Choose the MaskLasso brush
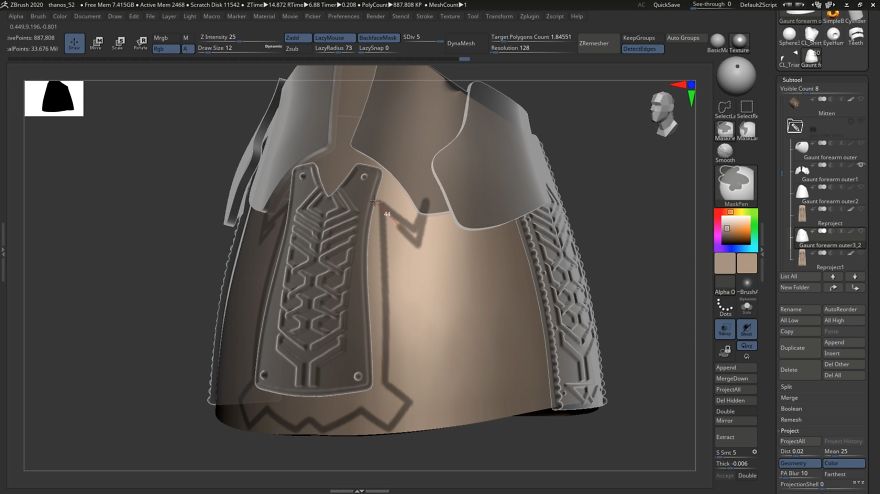 pyautogui.click(x=746, y=130)
